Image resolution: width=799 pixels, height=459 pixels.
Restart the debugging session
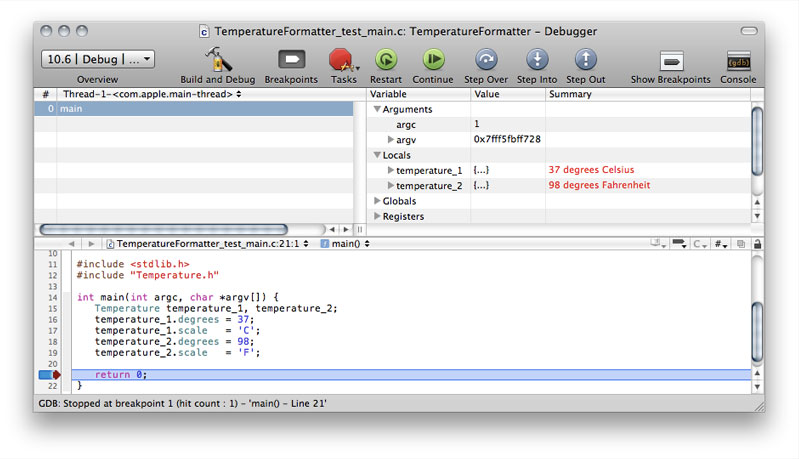tap(386, 60)
